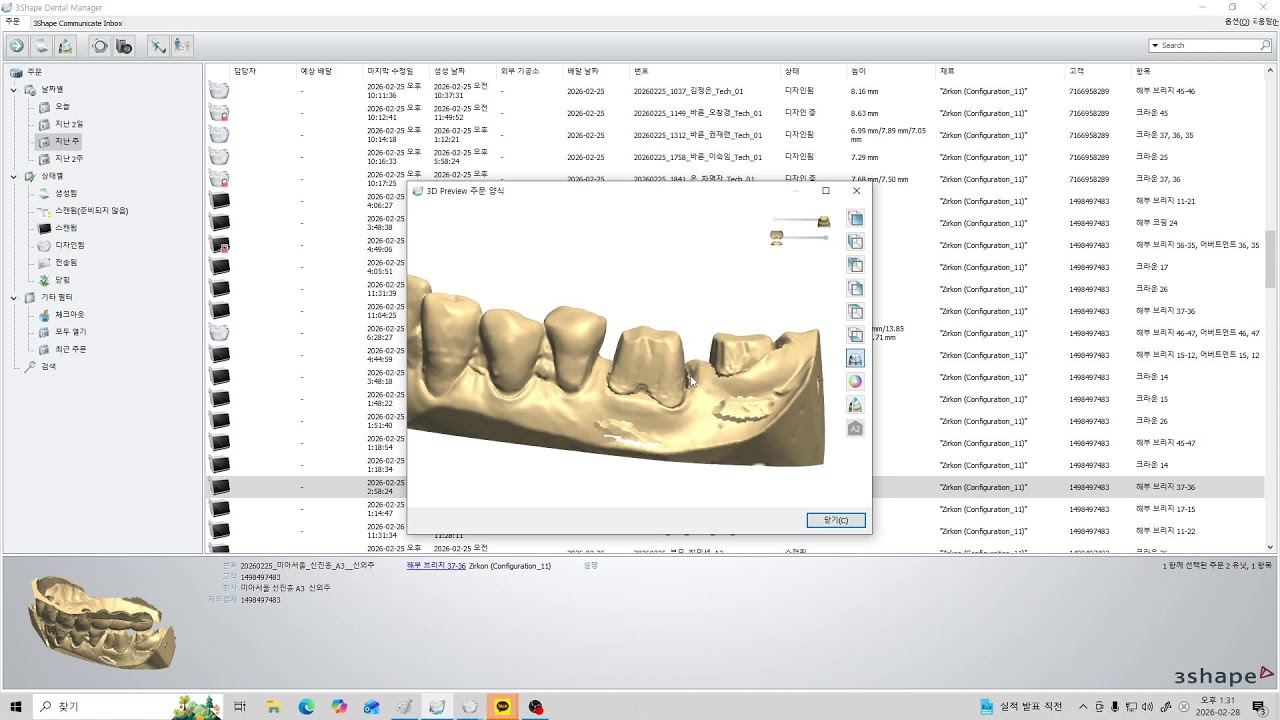
Task: Click the scanner icon in the main toolbar
Action: 41,45
